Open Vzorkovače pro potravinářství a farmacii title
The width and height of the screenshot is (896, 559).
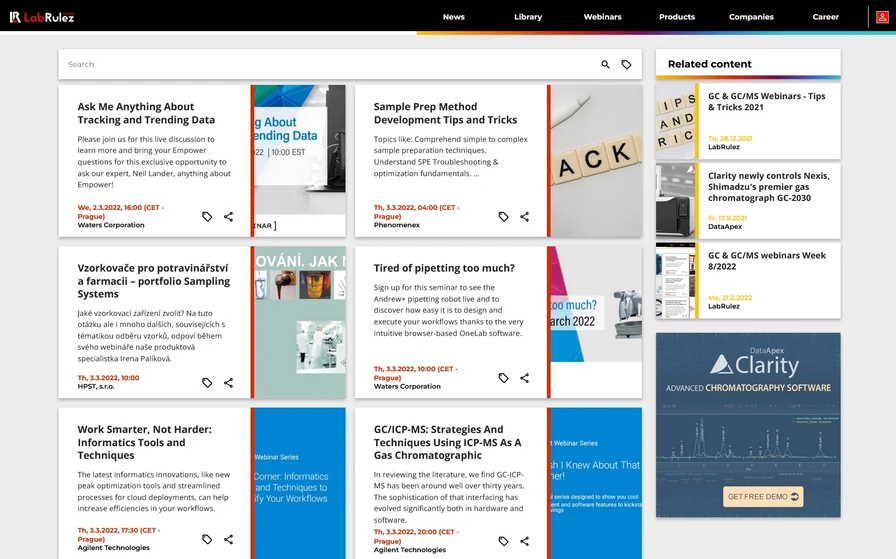pos(154,281)
